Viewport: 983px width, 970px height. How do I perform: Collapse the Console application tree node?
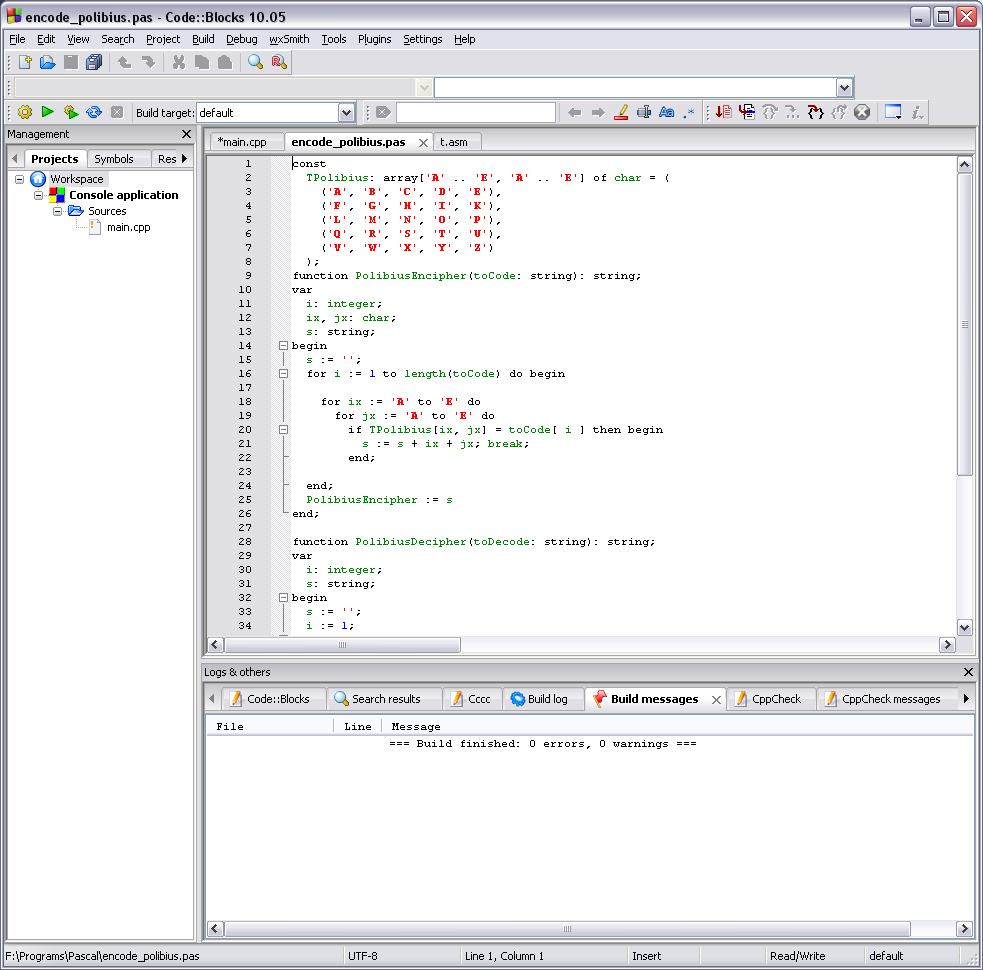[x=39, y=195]
